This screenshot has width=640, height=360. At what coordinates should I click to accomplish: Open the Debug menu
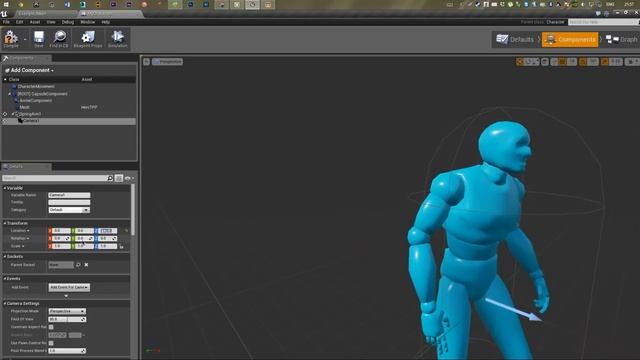(x=68, y=22)
